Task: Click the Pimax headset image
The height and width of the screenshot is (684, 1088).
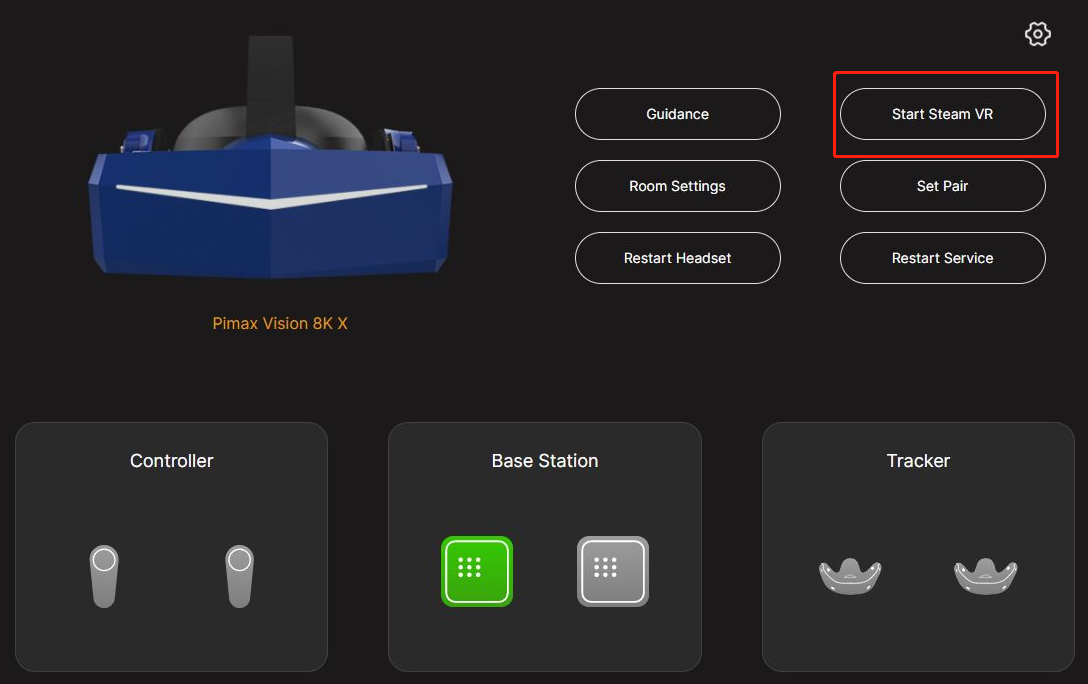Action: tap(271, 158)
